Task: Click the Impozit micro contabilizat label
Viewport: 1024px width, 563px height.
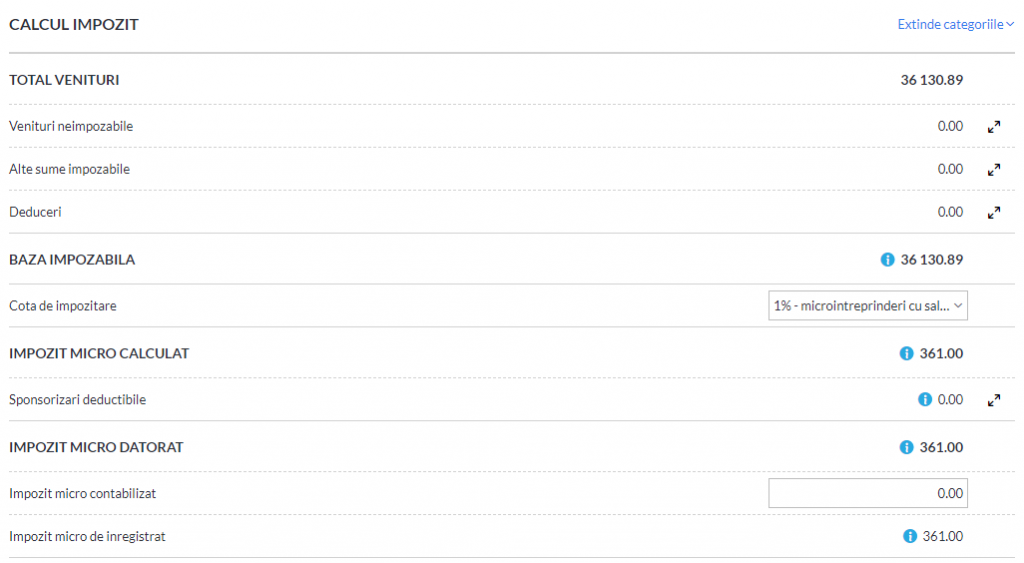Action: (82, 494)
